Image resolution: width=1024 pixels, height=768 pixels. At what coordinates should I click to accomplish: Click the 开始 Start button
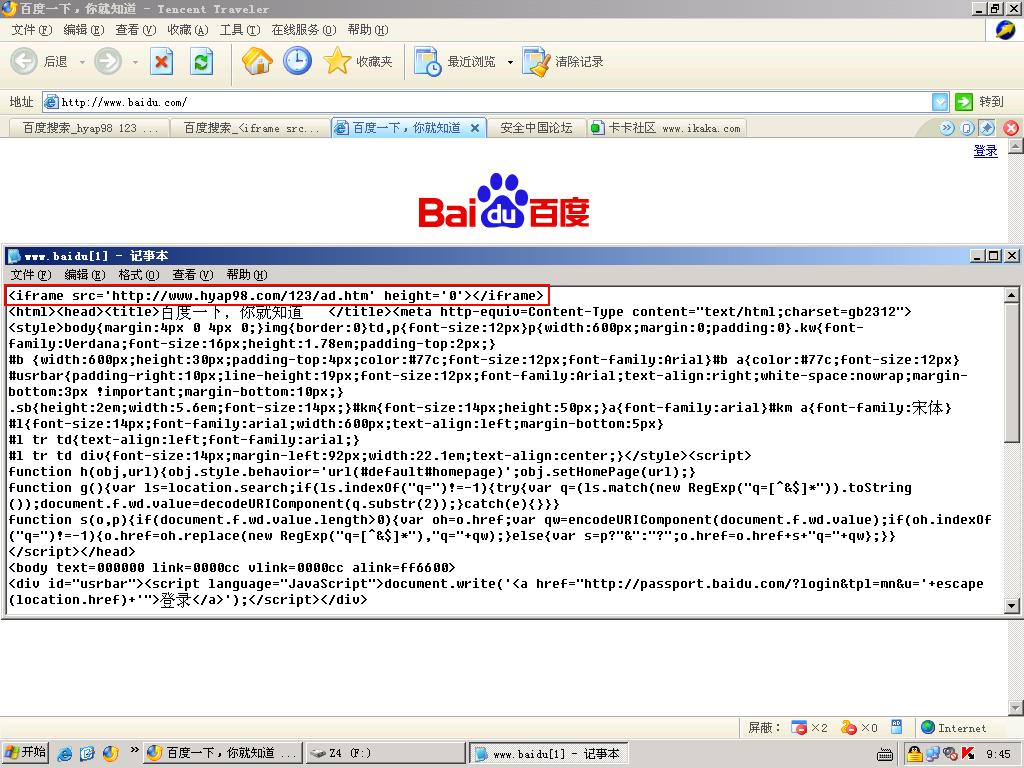pyautogui.click(x=25, y=753)
